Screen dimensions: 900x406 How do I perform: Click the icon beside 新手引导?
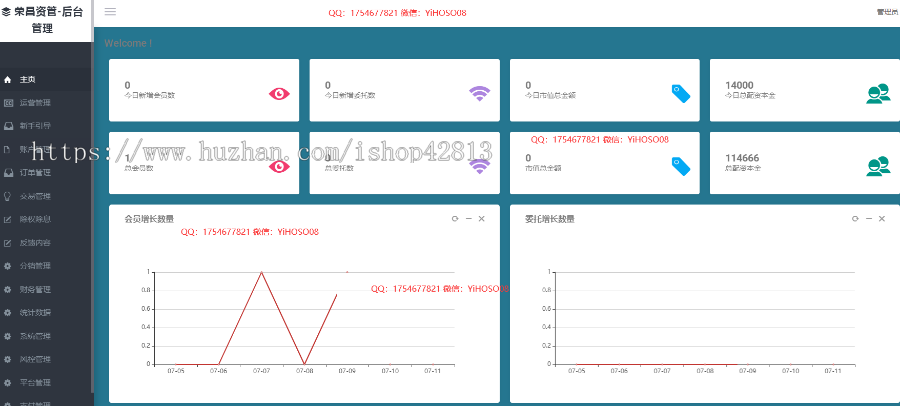coord(8,126)
